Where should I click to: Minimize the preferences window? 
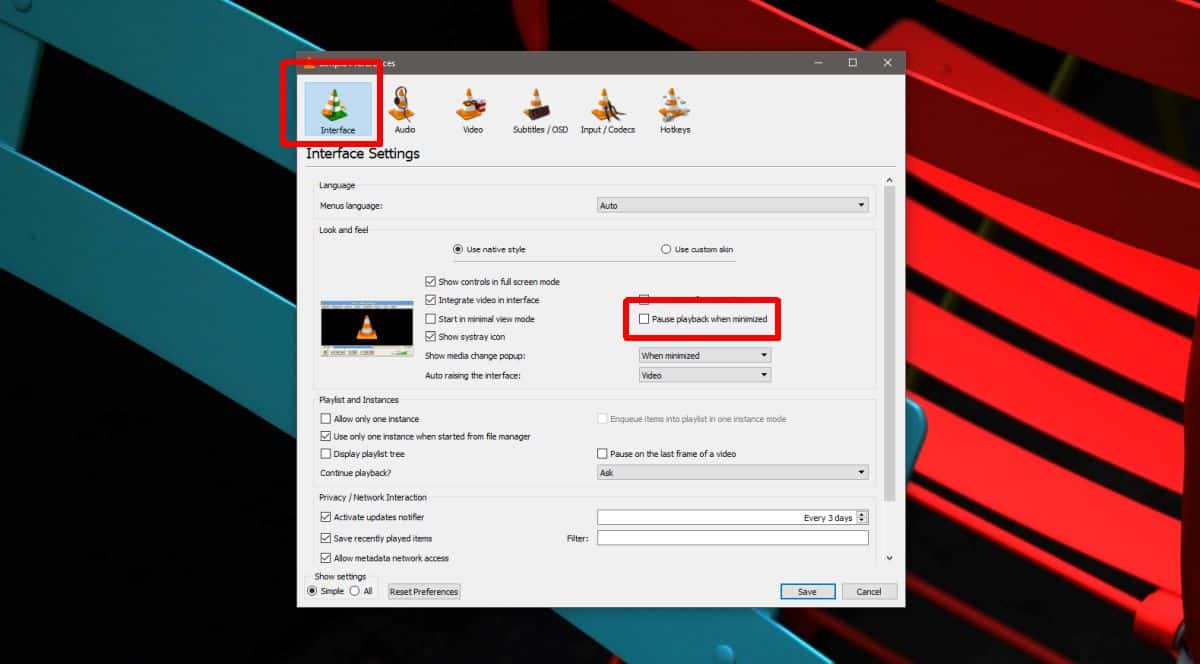click(817, 62)
